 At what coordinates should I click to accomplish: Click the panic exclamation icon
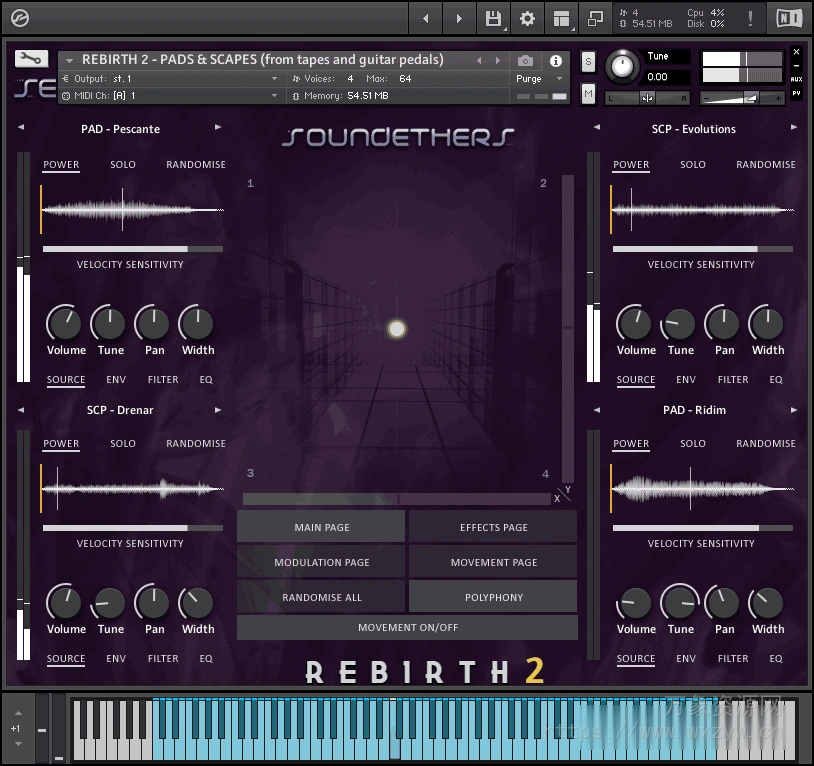coord(751,19)
